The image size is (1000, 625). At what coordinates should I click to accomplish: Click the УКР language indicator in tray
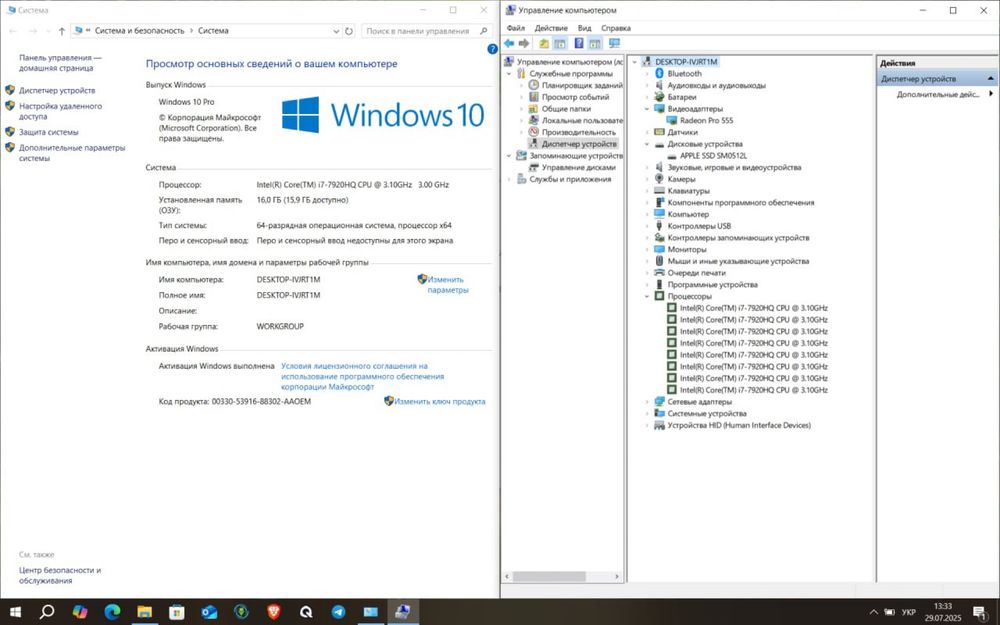pos(908,612)
